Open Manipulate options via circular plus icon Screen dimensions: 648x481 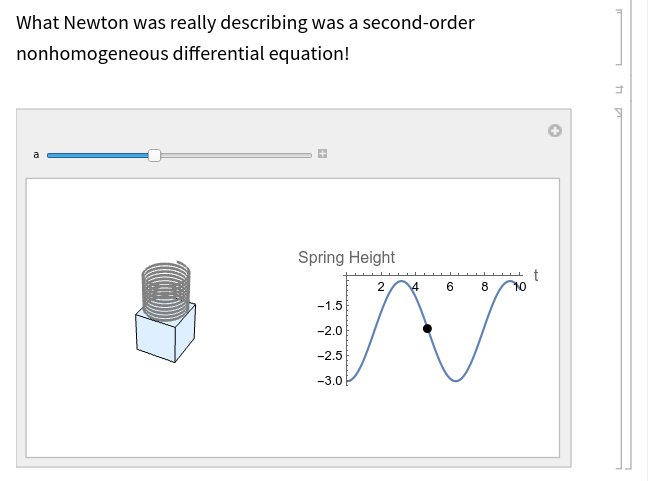(555, 131)
